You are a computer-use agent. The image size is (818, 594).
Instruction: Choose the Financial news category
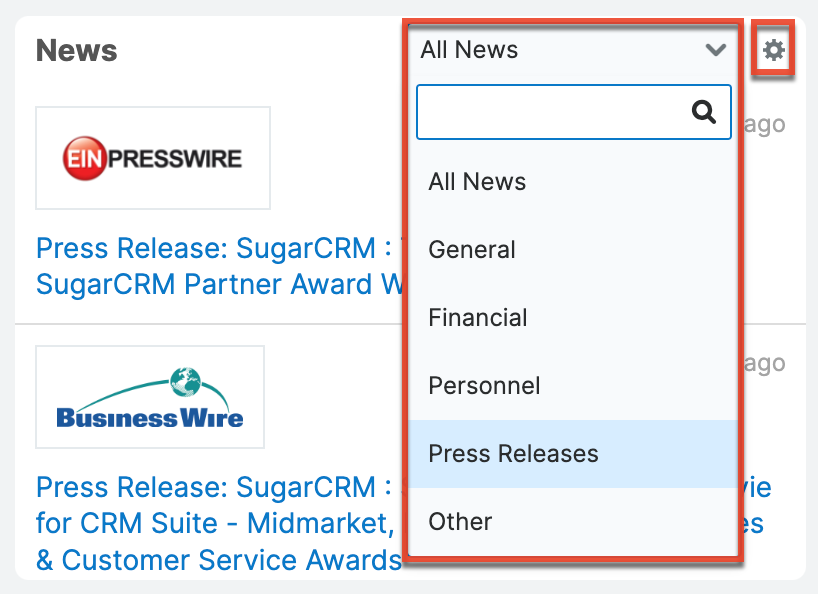click(478, 317)
